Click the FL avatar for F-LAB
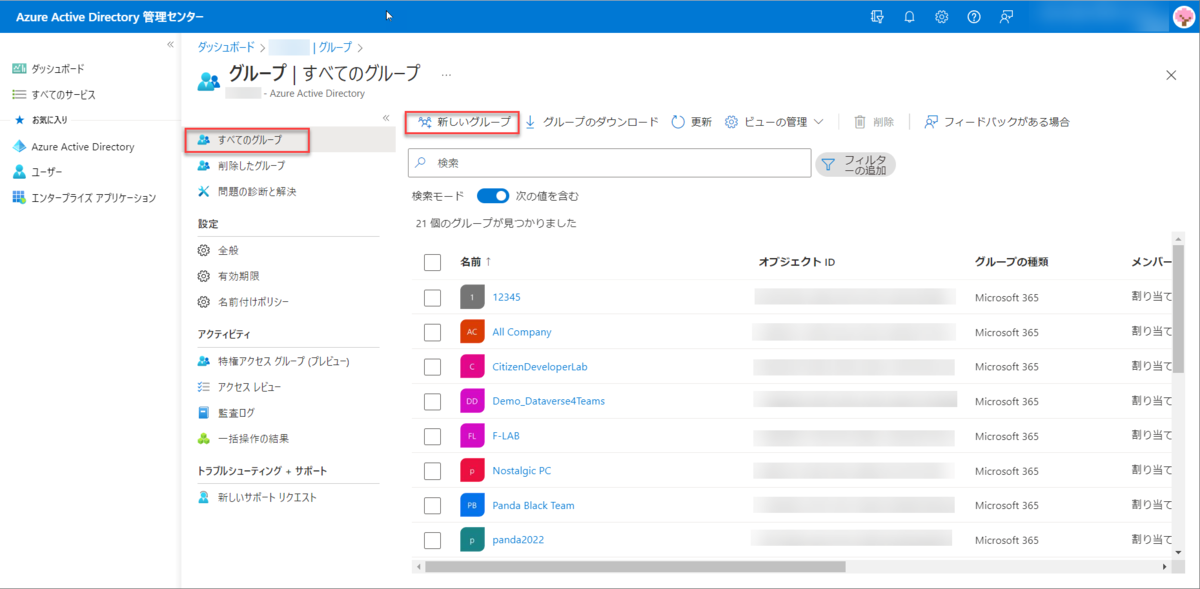The height and width of the screenshot is (589, 1200). tap(472, 436)
